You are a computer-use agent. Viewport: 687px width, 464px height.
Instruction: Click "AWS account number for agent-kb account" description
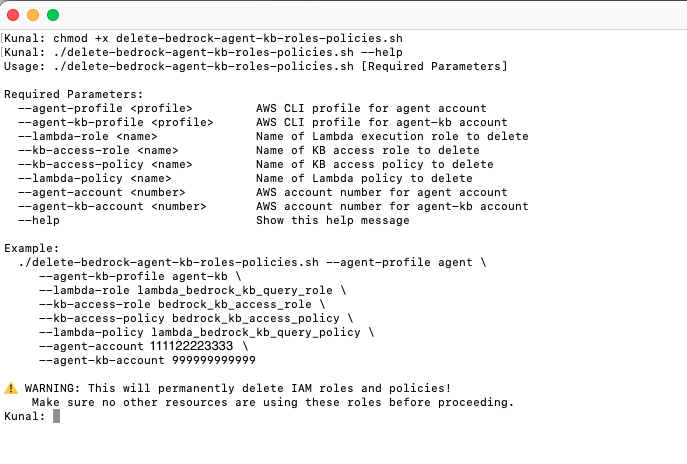[392, 206]
